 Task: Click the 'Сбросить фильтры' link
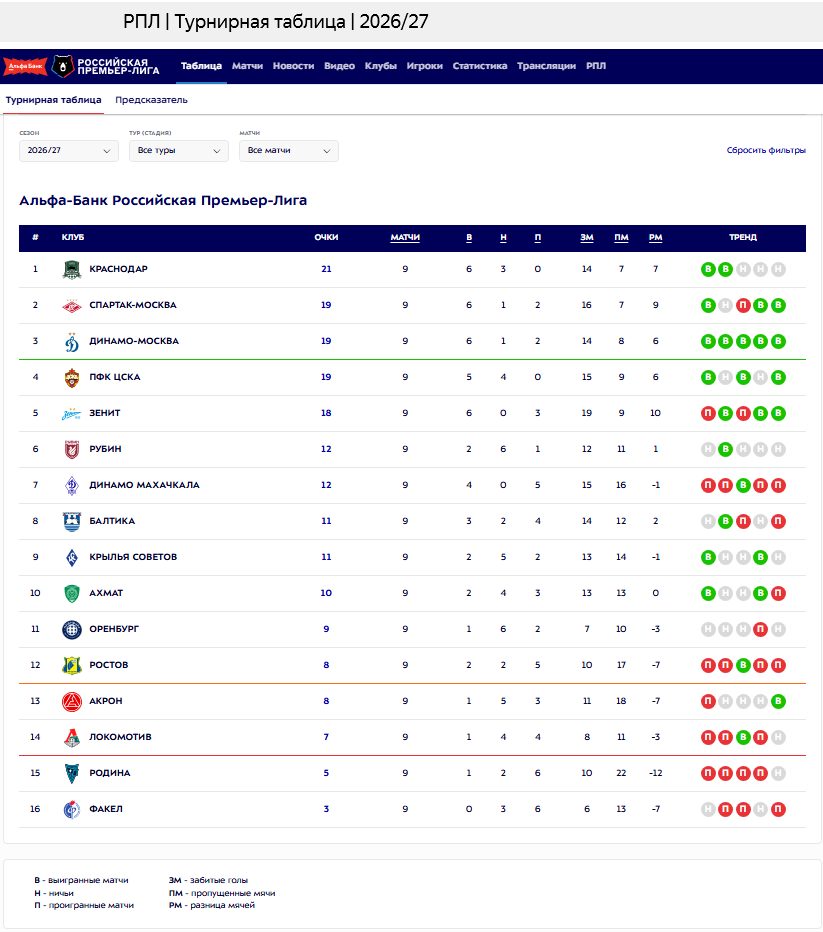pos(766,150)
